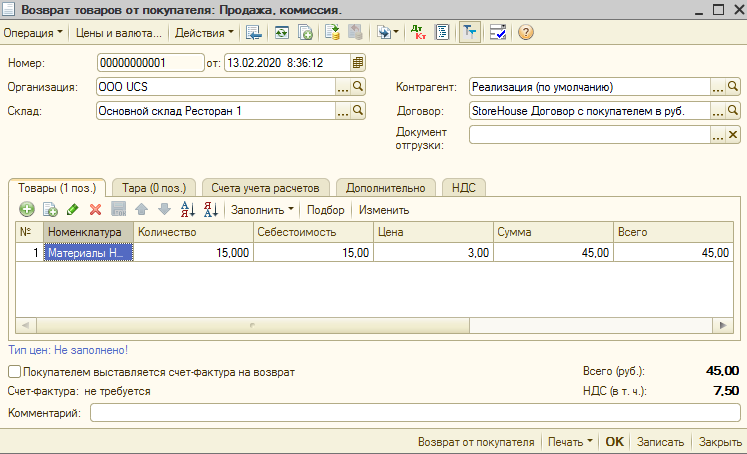Screen dimensions: 747x454
Task: Open Цены и валюта settings
Action: pos(119,33)
